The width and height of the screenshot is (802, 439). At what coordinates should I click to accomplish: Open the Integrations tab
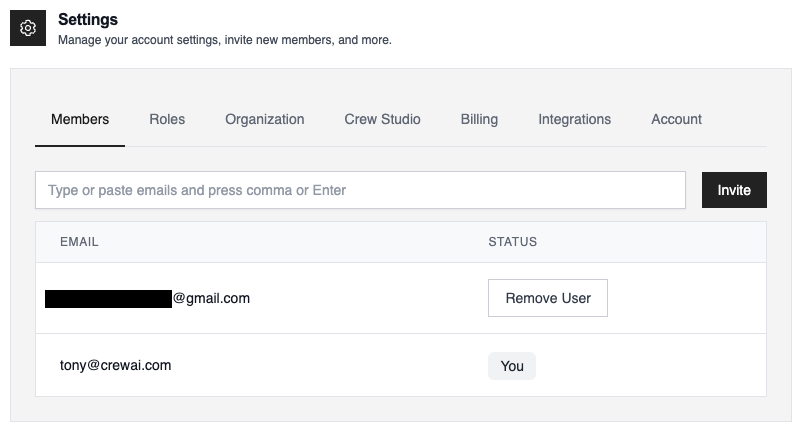(x=574, y=119)
